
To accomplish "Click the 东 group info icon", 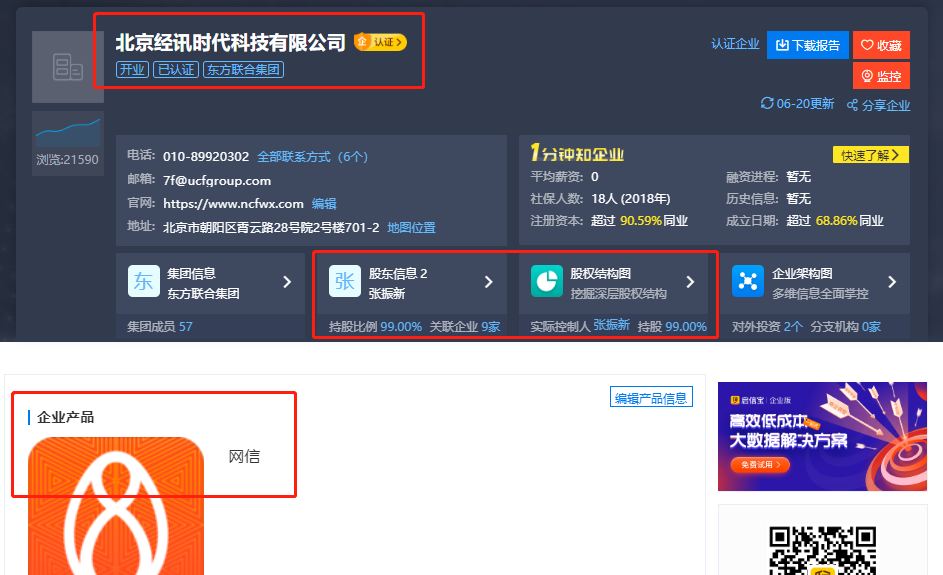I will click(144, 281).
